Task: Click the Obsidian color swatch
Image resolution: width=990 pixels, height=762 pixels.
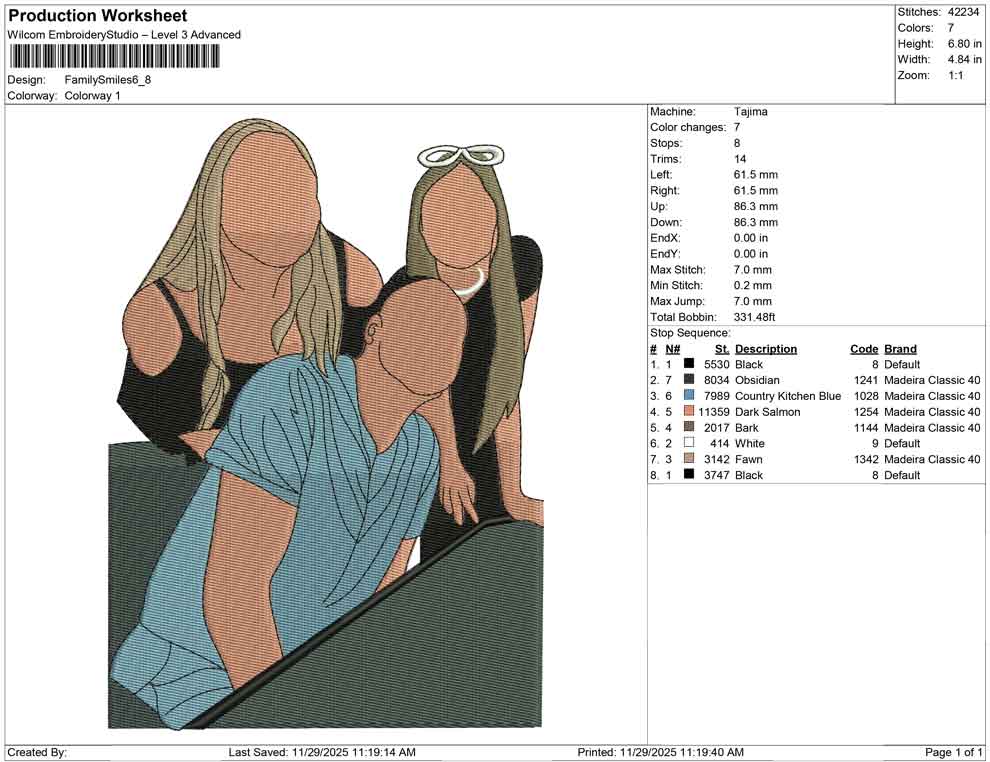Action: coord(689,380)
